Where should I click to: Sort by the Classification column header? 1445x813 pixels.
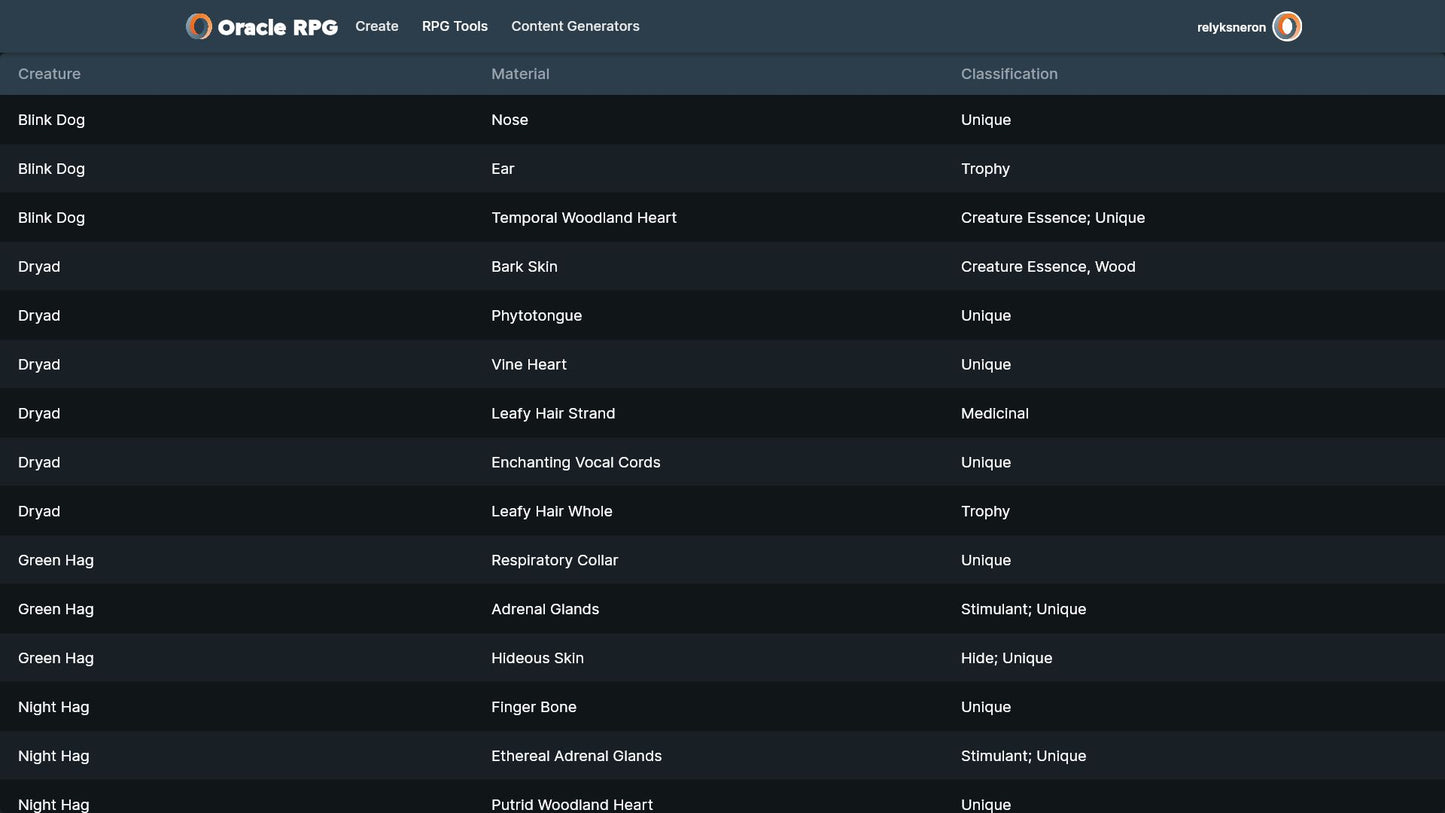click(x=1009, y=74)
